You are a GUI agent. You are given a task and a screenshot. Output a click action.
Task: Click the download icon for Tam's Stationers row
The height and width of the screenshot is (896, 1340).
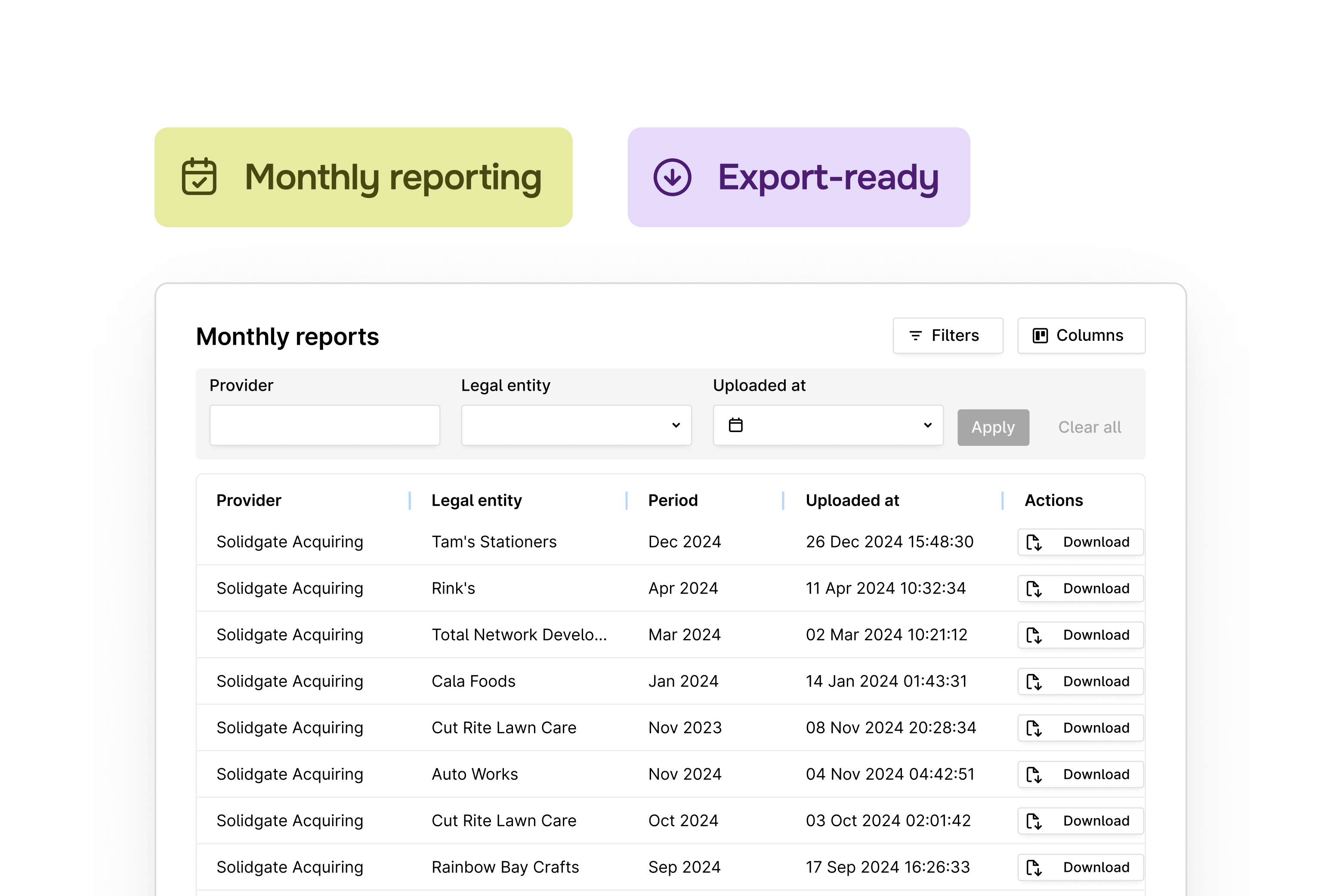tap(1035, 542)
